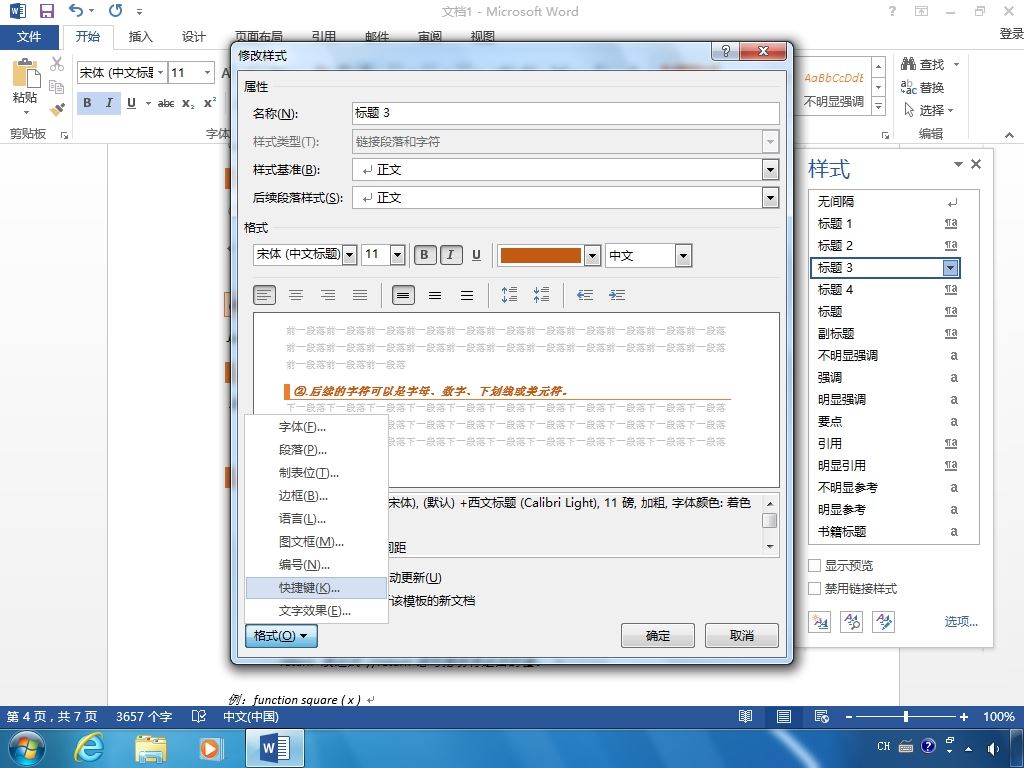Click the Paste clipboard icon in the ribbon

(25, 73)
